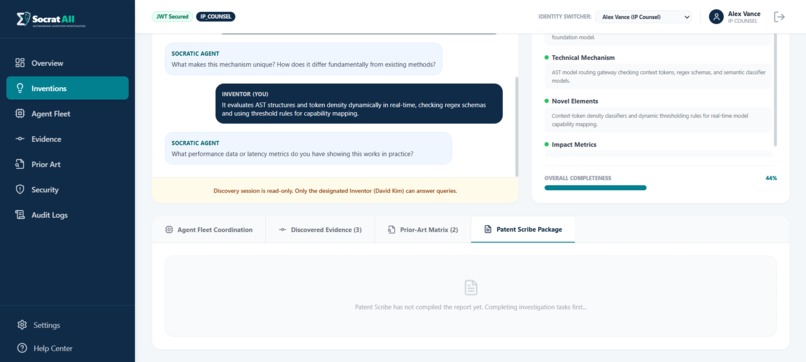Click the read-only discovery session notice
The image size is (806, 362).
click(x=335, y=191)
